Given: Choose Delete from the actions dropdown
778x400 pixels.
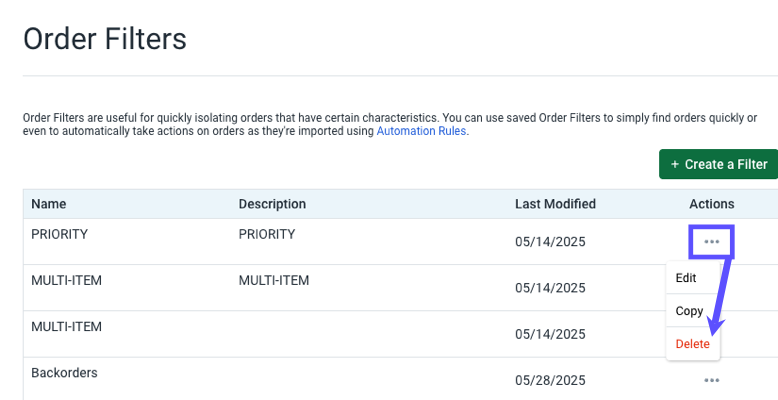Looking at the screenshot, I should (692, 344).
